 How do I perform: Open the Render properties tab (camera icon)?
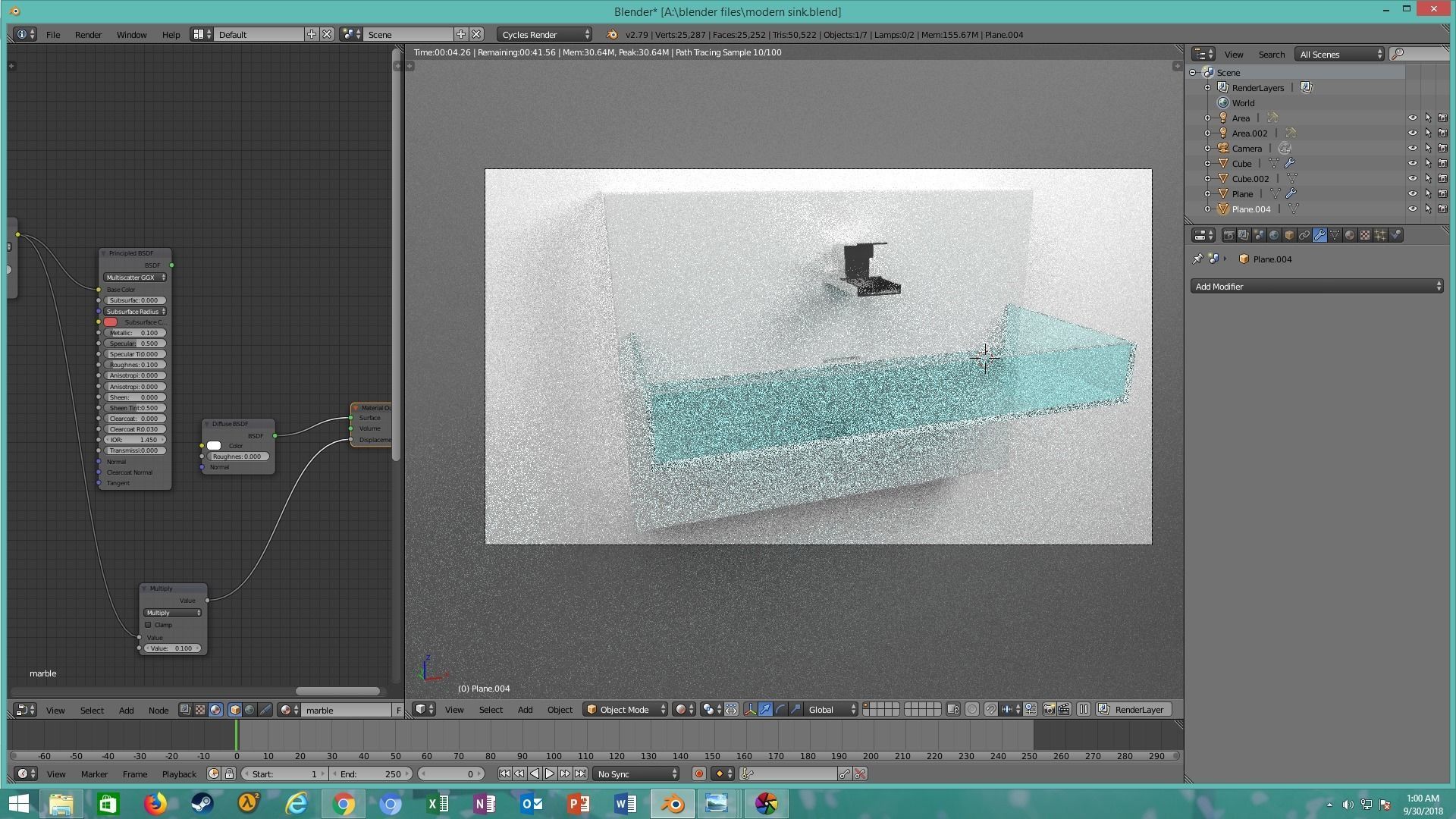point(1228,235)
